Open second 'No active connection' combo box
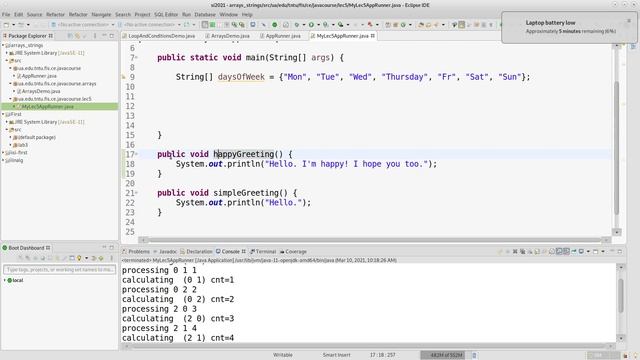 pos(149,24)
